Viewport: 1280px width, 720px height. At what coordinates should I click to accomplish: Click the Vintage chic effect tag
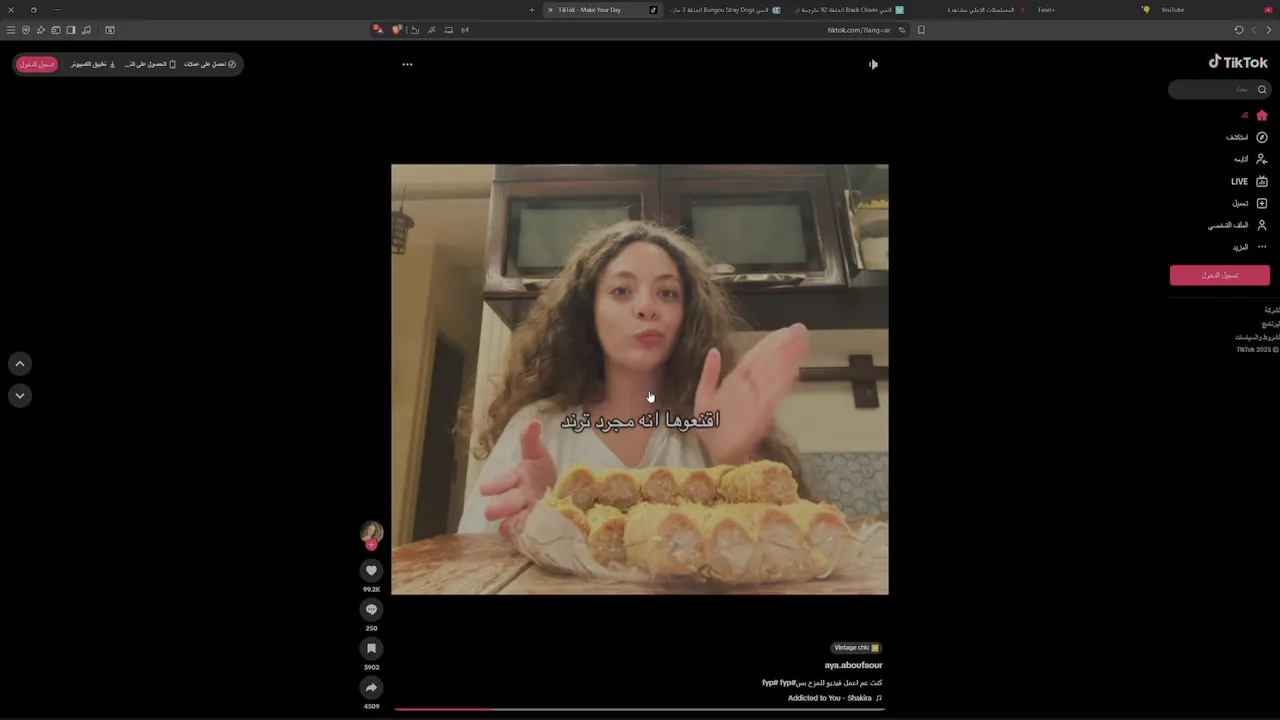pyautogui.click(x=857, y=648)
